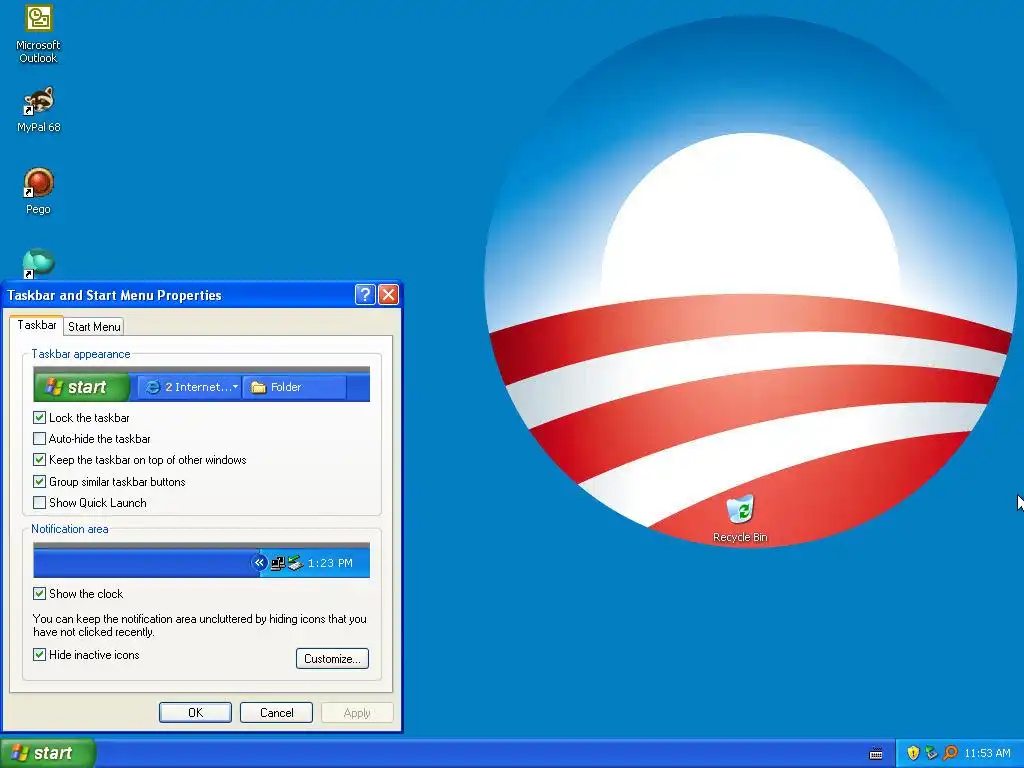
Task: Close the Taskbar and Start Menu Properties dialog
Action: 389,295
